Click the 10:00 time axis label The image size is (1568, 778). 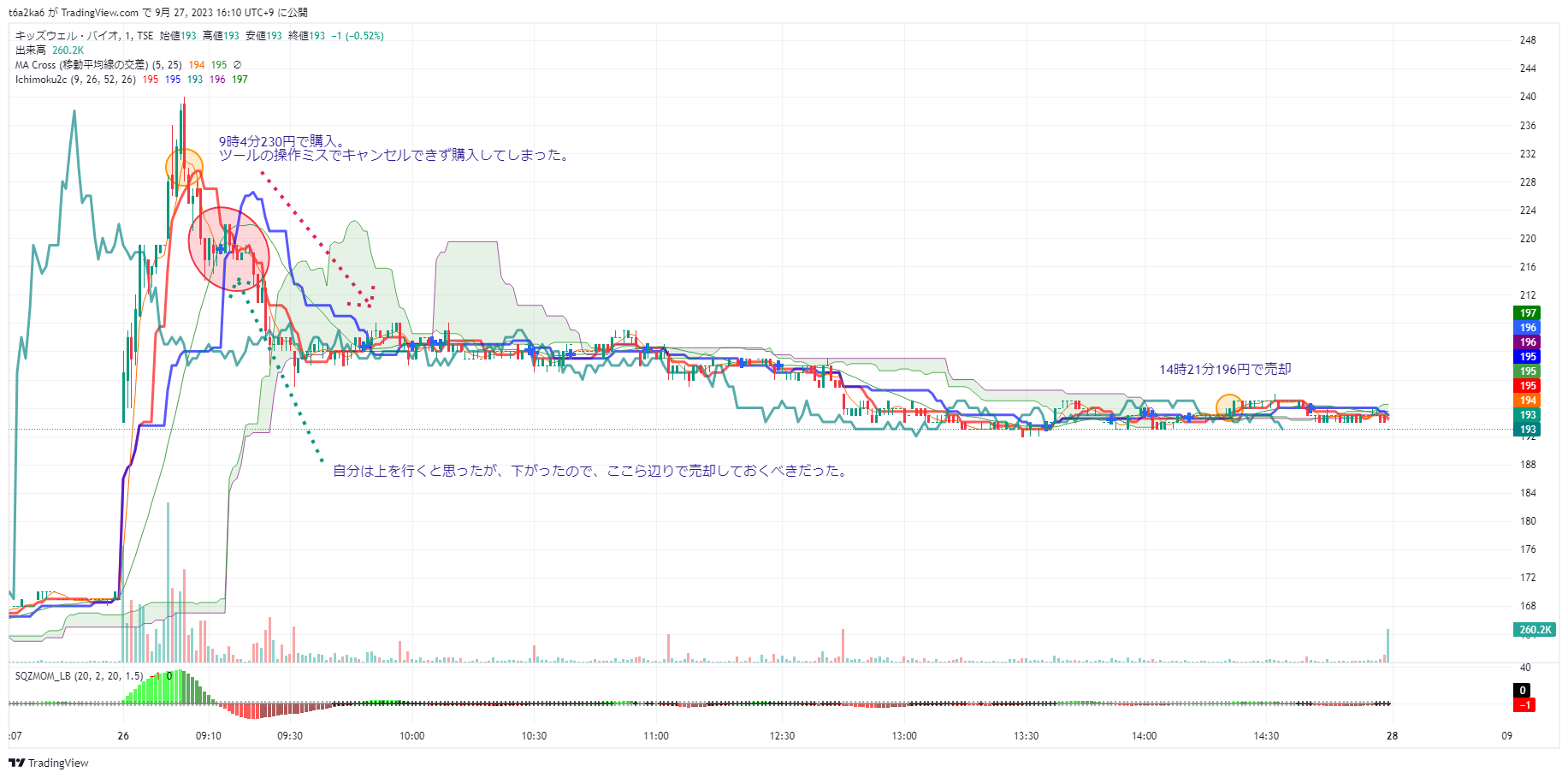click(x=411, y=736)
